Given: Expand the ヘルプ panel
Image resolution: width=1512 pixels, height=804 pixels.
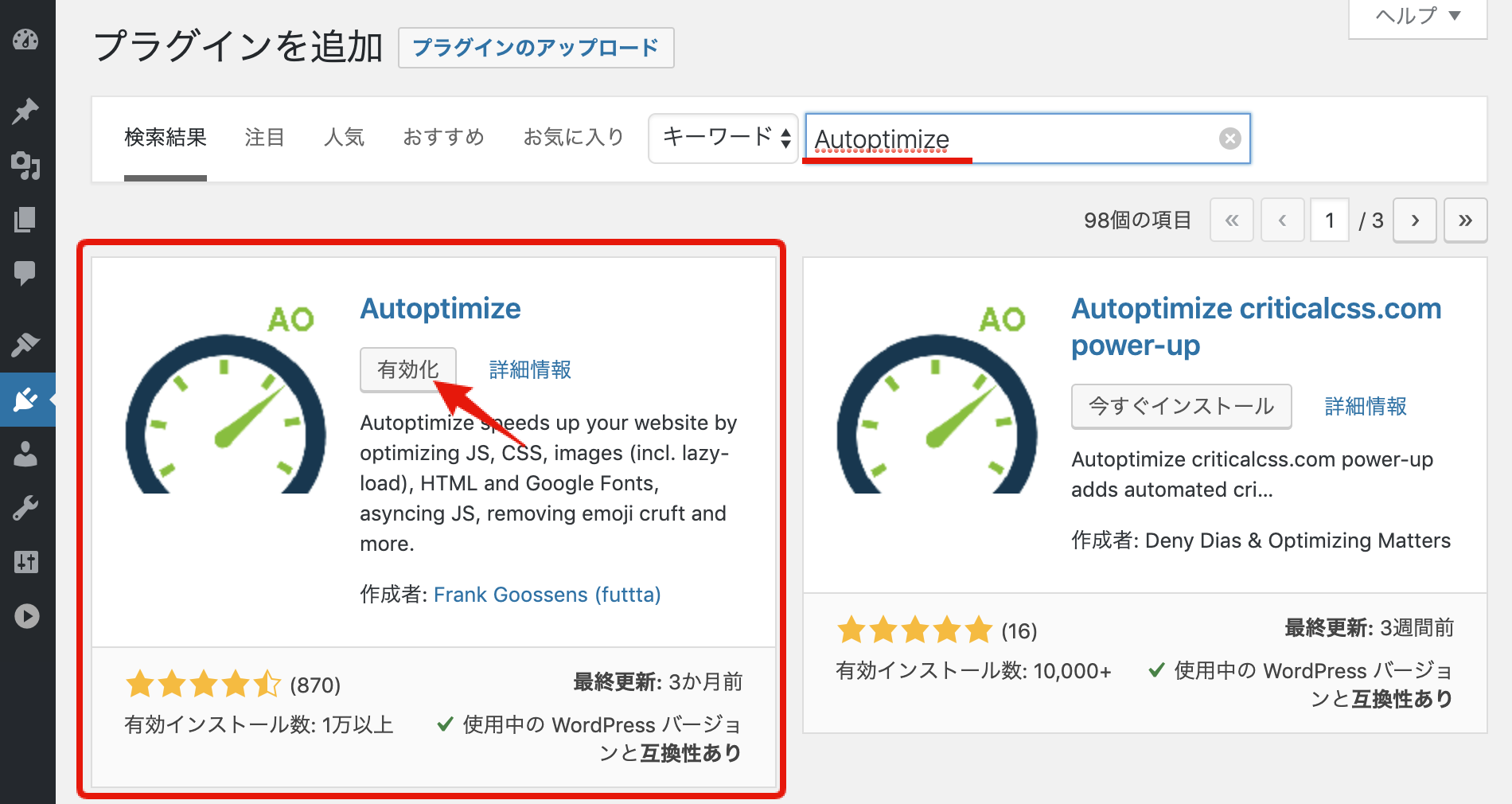Looking at the screenshot, I should click(x=1416, y=14).
